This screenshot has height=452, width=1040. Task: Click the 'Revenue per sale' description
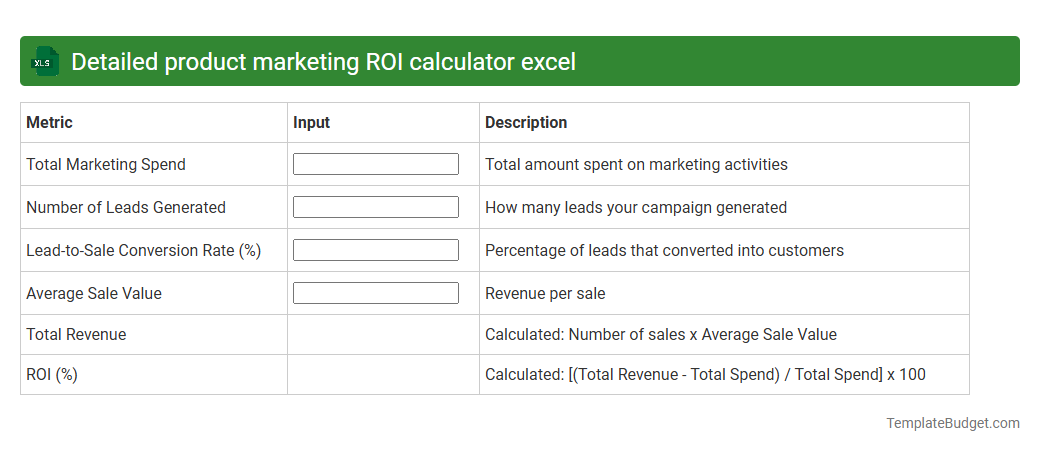click(x=545, y=293)
